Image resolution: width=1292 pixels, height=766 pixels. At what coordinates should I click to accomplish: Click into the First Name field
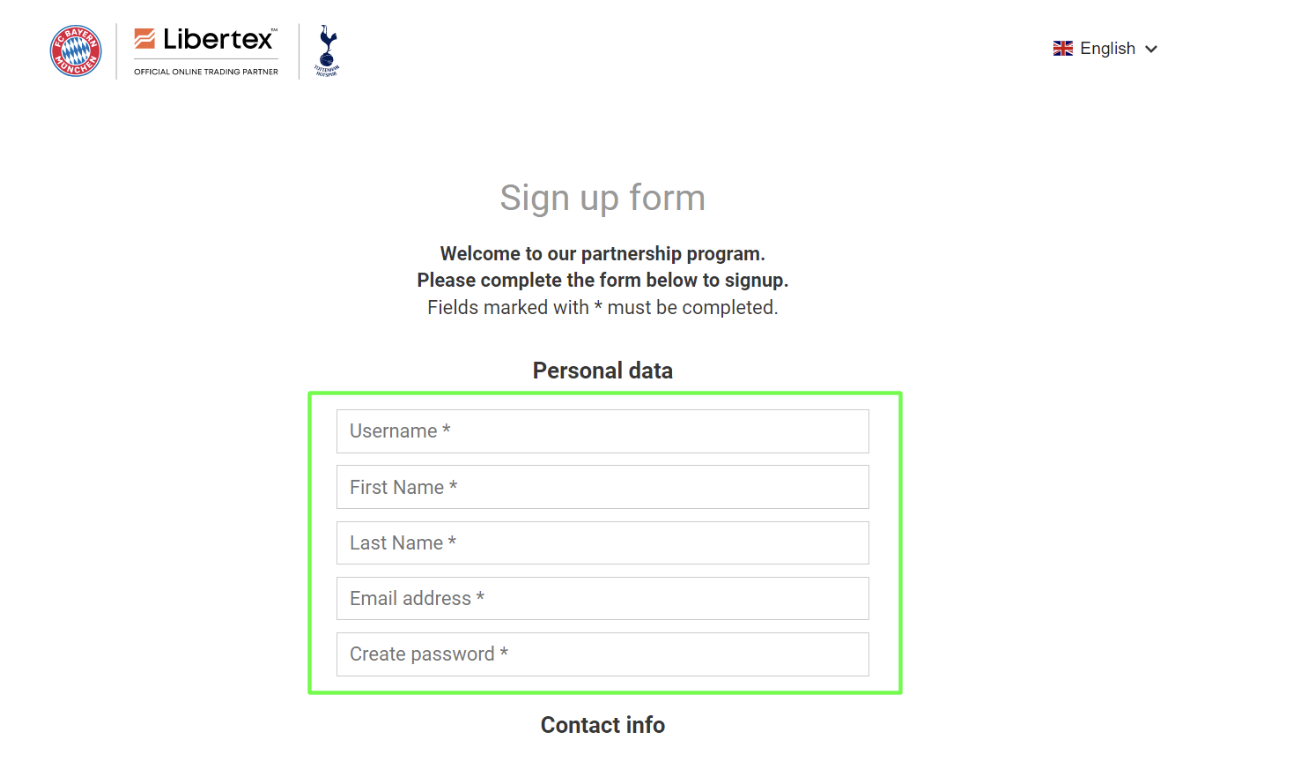[x=602, y=487]
